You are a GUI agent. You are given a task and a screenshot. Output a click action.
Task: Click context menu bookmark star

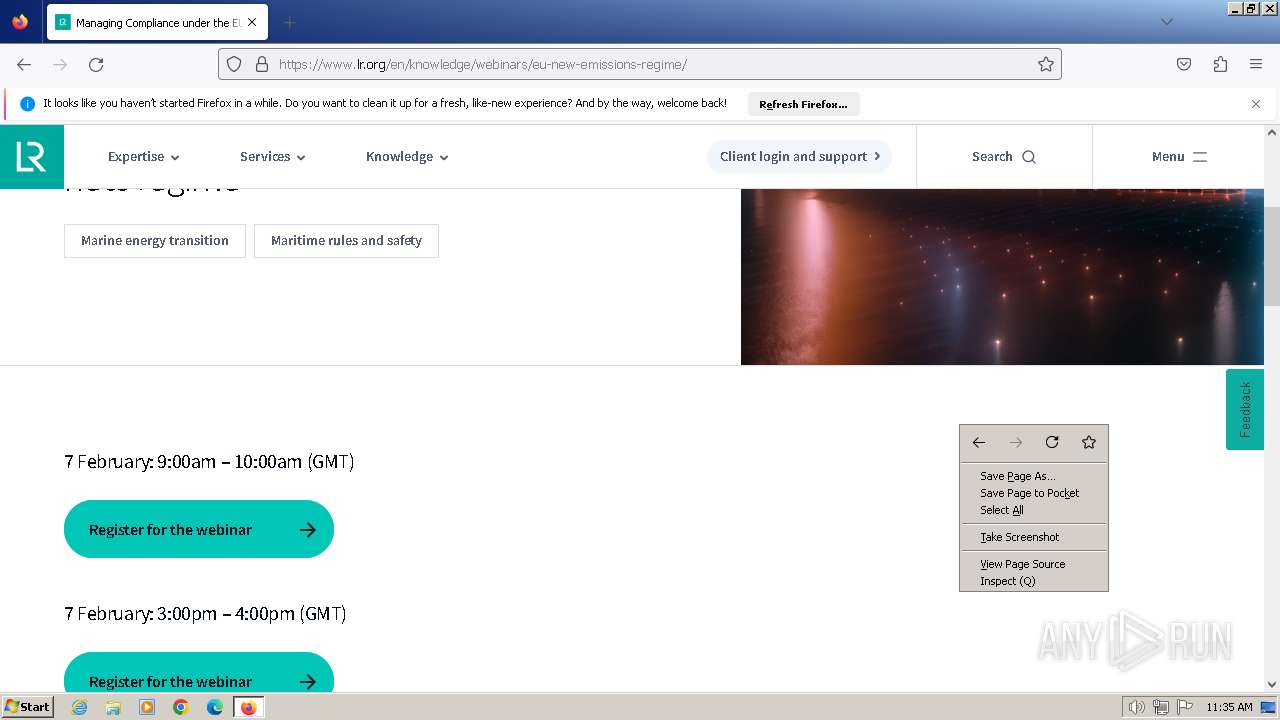pyautogui.click(x=1089, y=443)
